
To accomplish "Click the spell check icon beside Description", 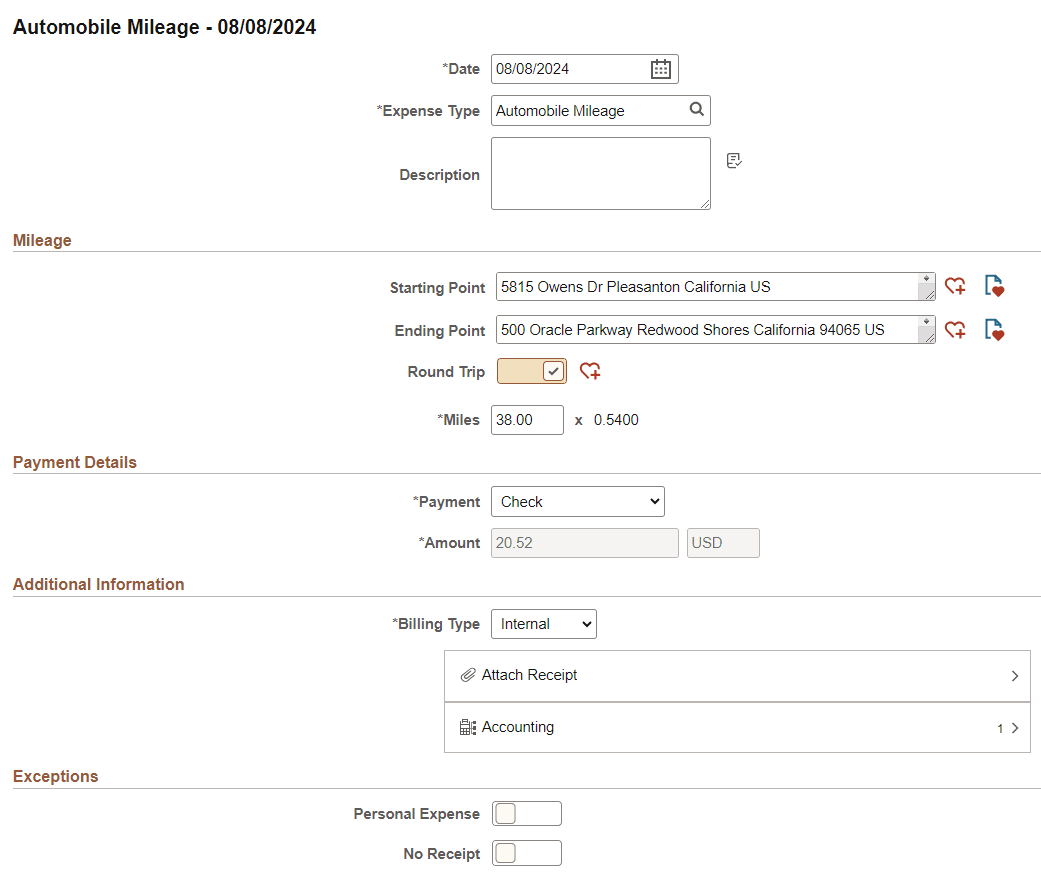I will [x=734, y=160].
